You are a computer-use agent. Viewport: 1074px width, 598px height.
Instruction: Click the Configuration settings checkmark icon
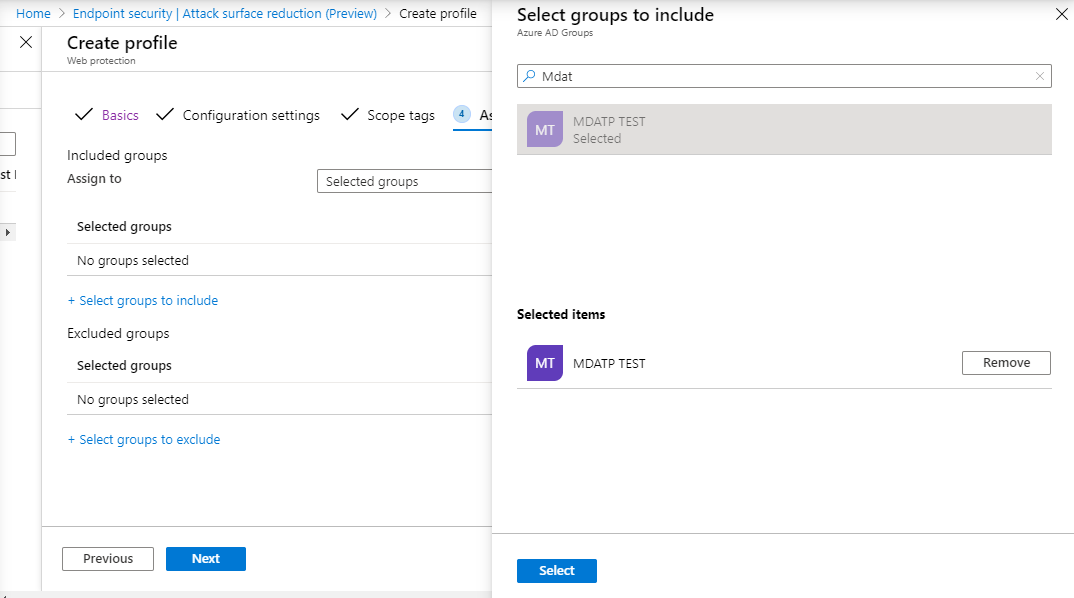tap(165, 115)
